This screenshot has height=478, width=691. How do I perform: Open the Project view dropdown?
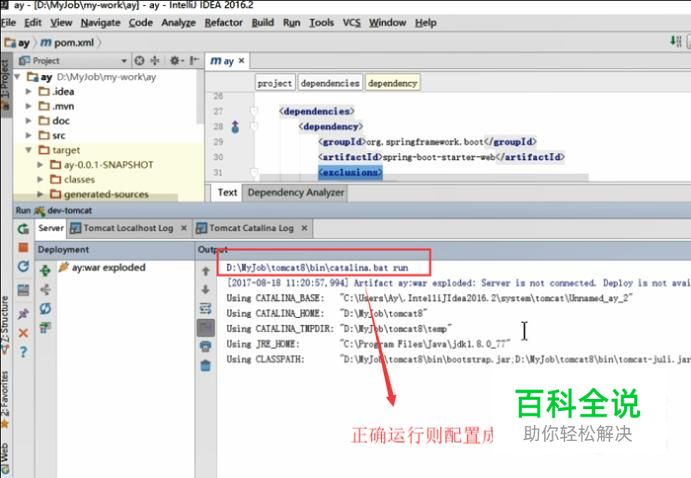[x=124, y=61]
